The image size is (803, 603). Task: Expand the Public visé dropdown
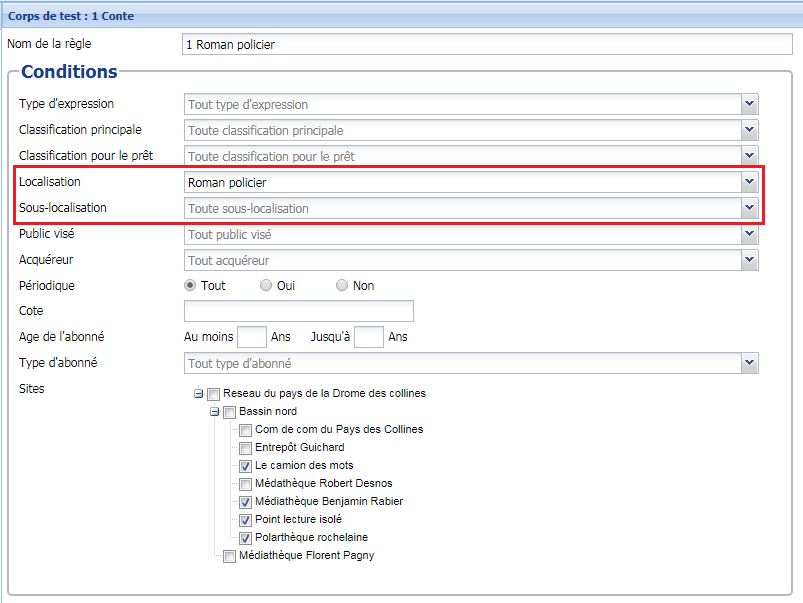tap(749, 234)
